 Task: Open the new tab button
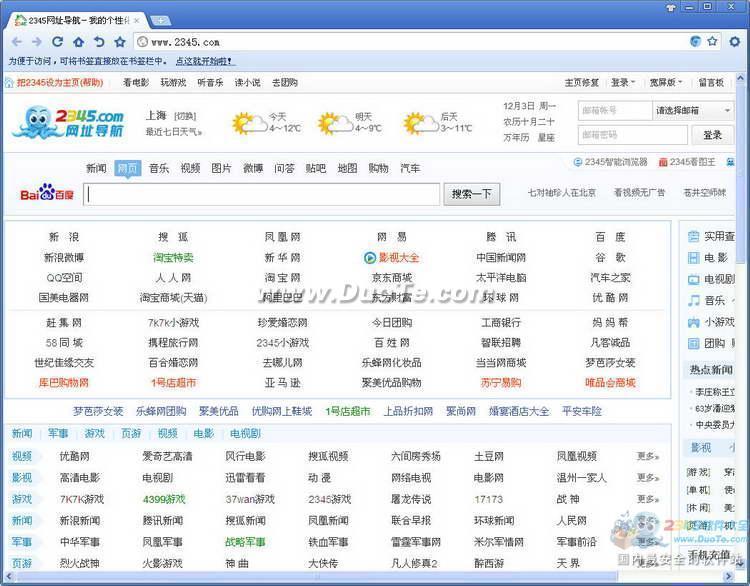(x=160, y=20)
